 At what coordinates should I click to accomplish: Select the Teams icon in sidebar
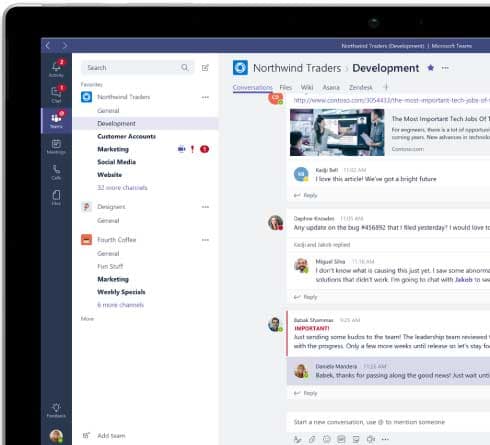click(x=56, y=120)
